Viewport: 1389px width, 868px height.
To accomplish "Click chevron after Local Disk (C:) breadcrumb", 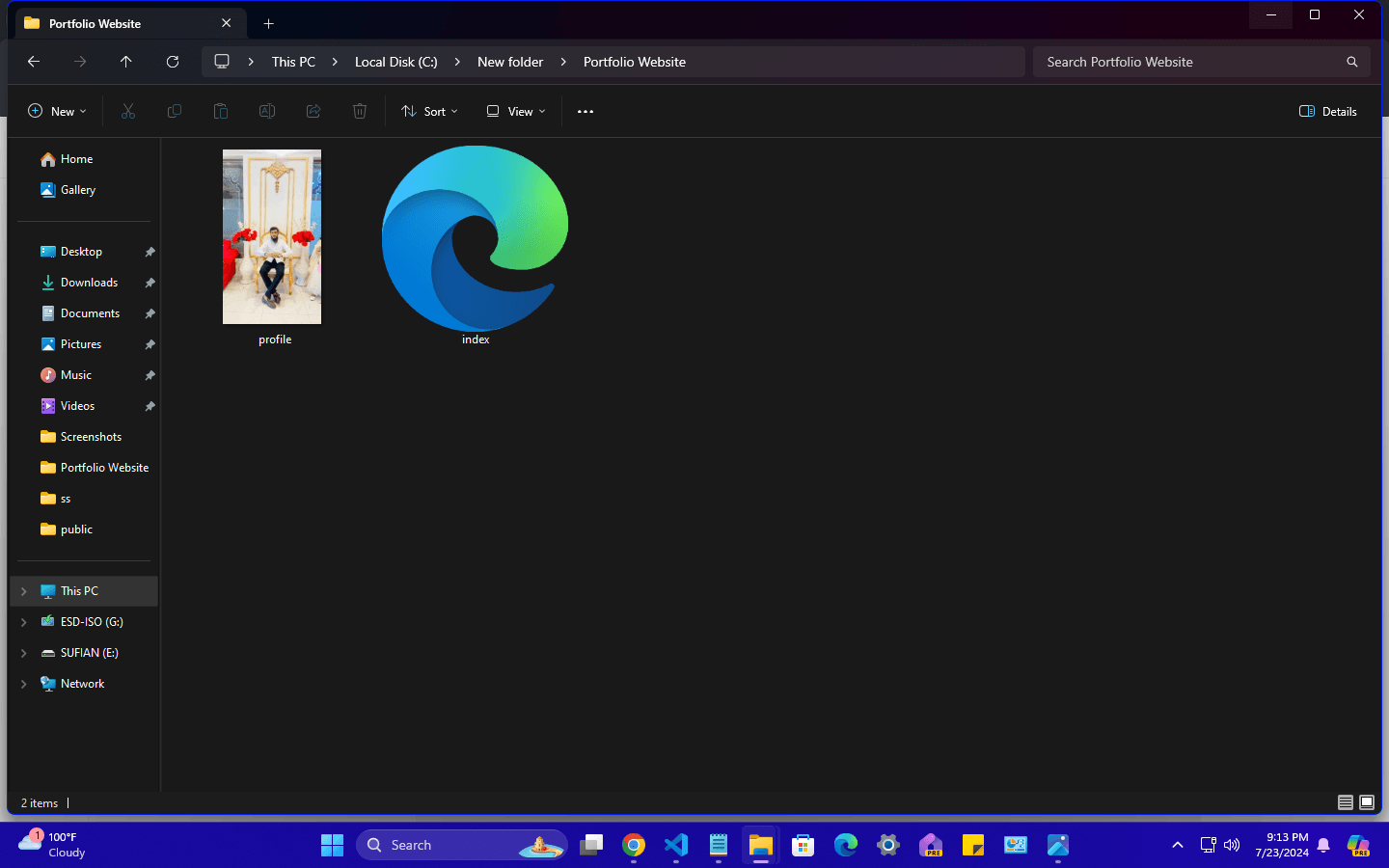I will 457,62.
